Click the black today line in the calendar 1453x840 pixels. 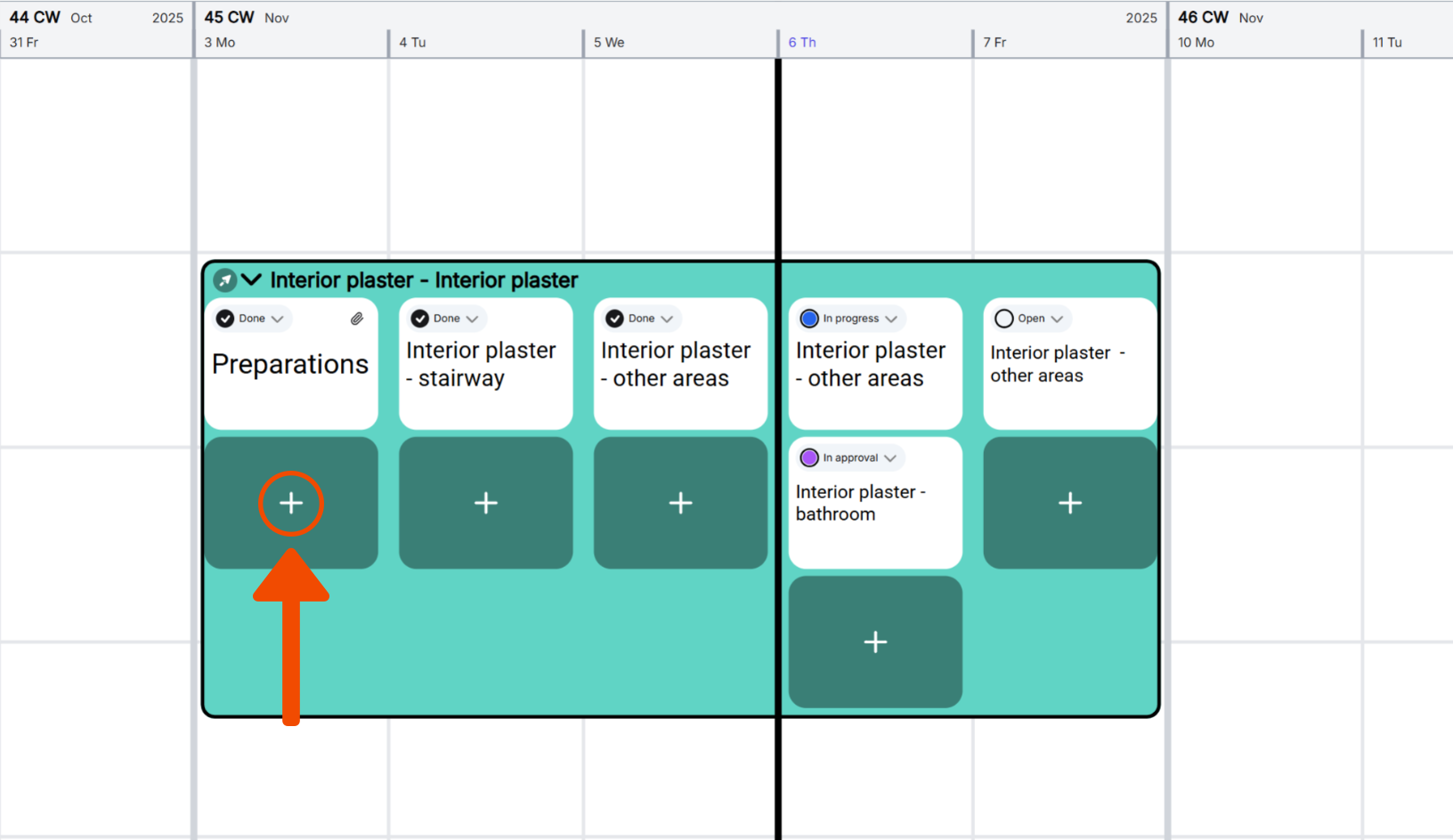coord(778,160)
